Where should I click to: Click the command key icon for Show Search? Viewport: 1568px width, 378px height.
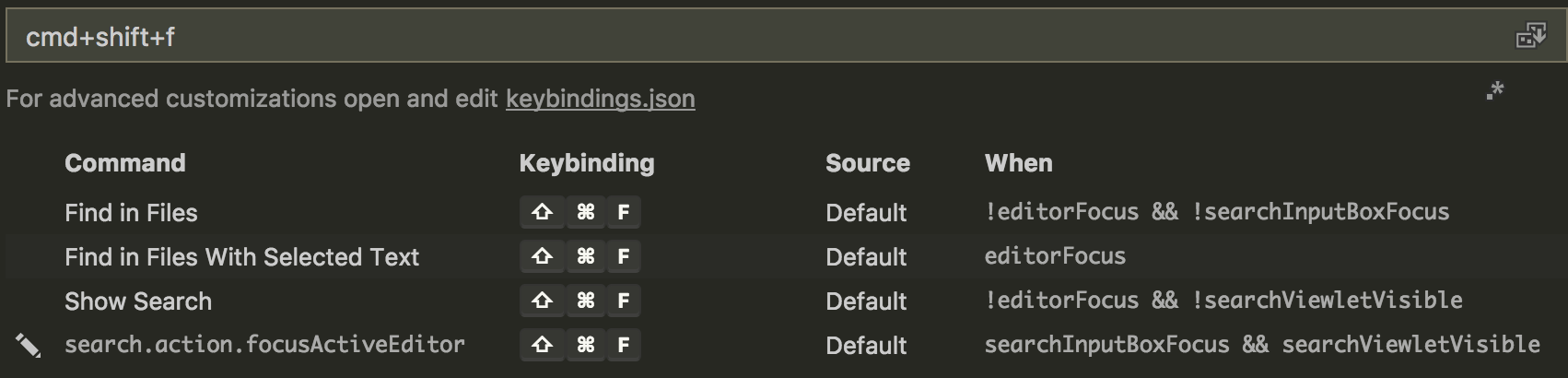(585, 301)
